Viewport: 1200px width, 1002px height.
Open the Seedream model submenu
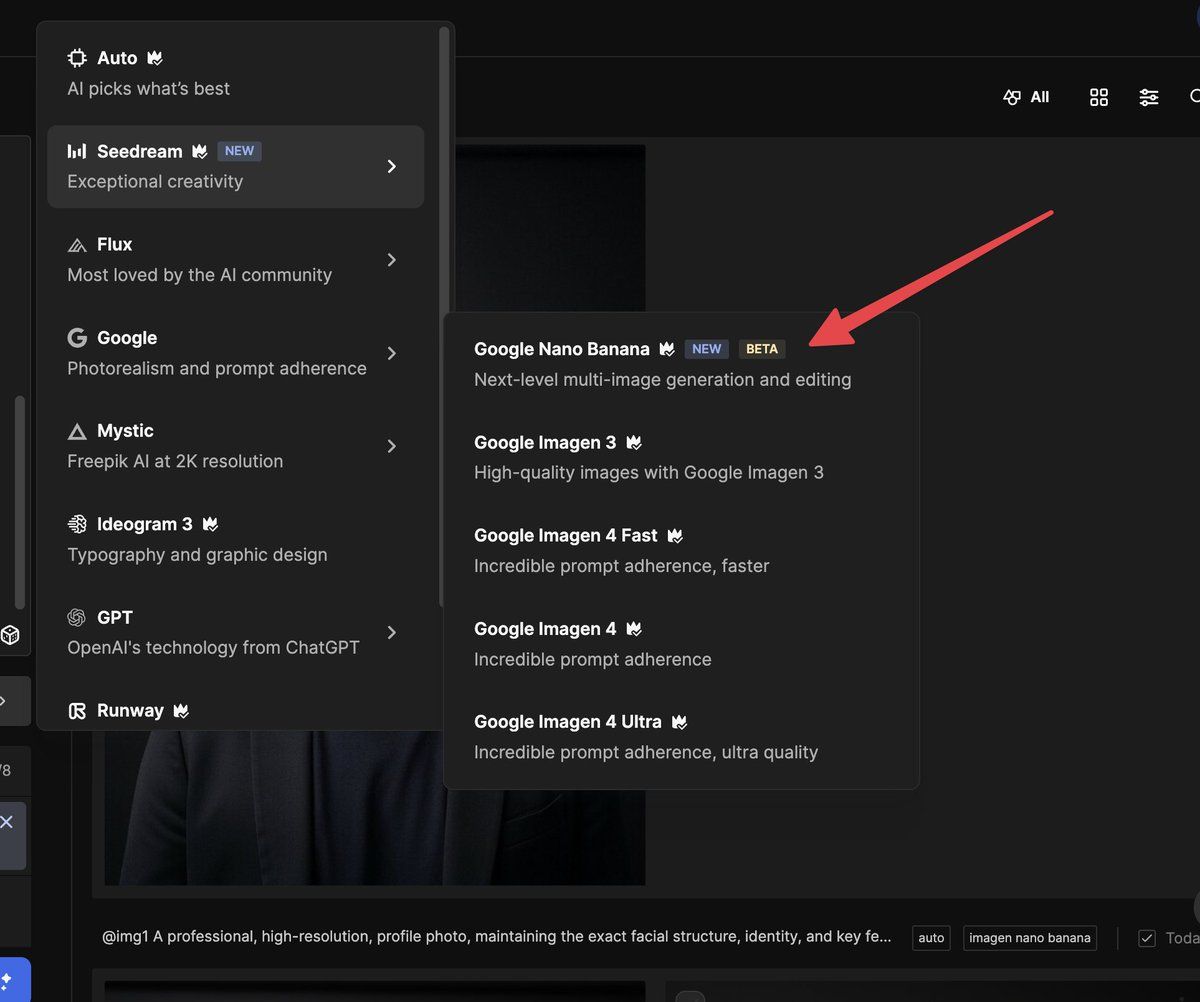click(236, 166)
